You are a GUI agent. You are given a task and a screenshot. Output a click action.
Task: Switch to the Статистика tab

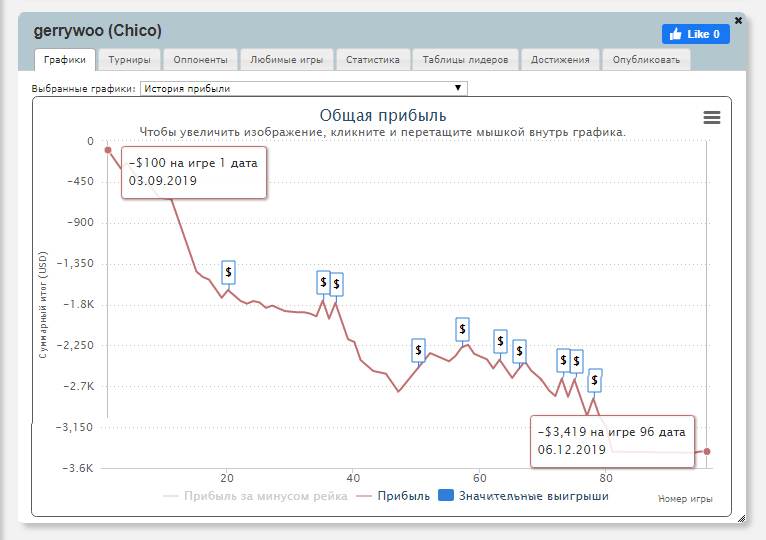[372, 60]
